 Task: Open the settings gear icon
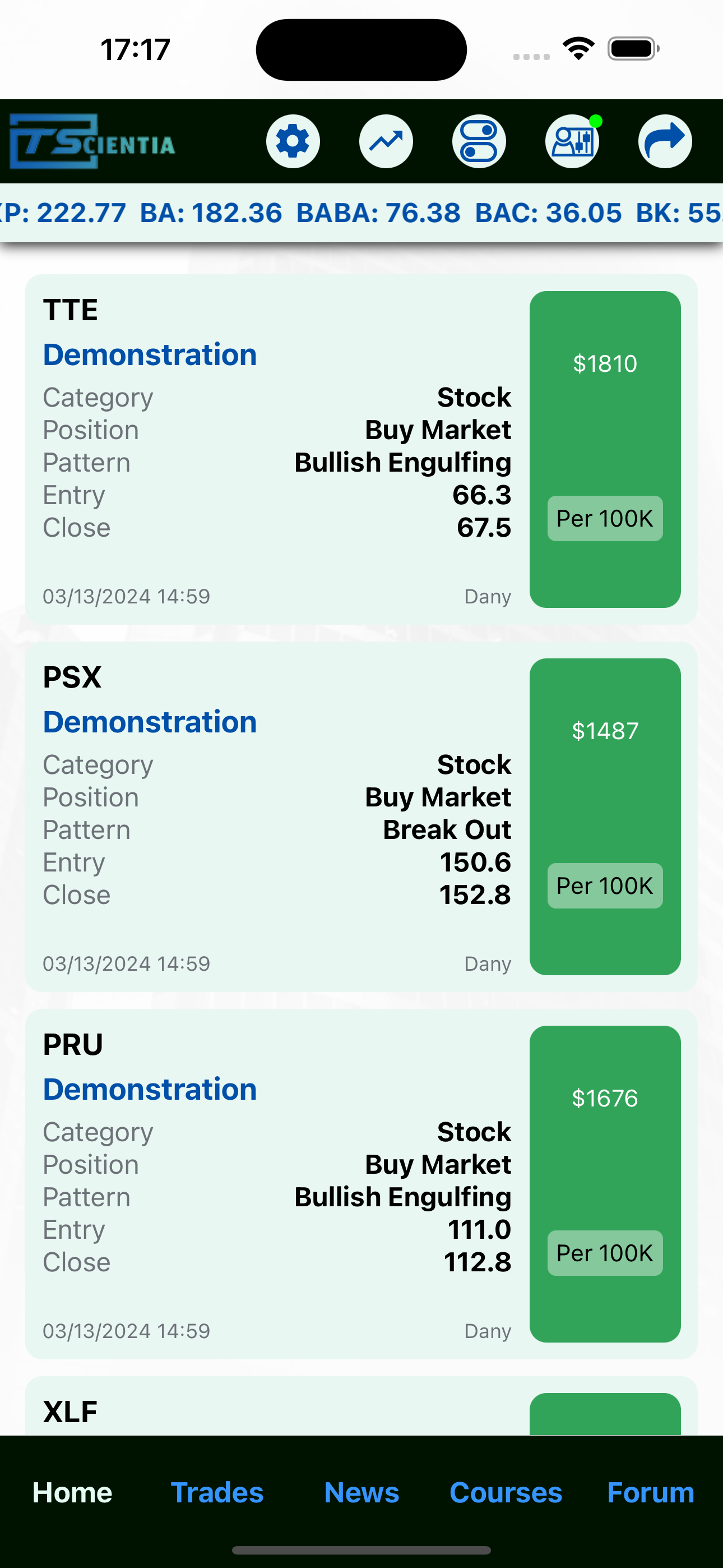tap(293, 141)
